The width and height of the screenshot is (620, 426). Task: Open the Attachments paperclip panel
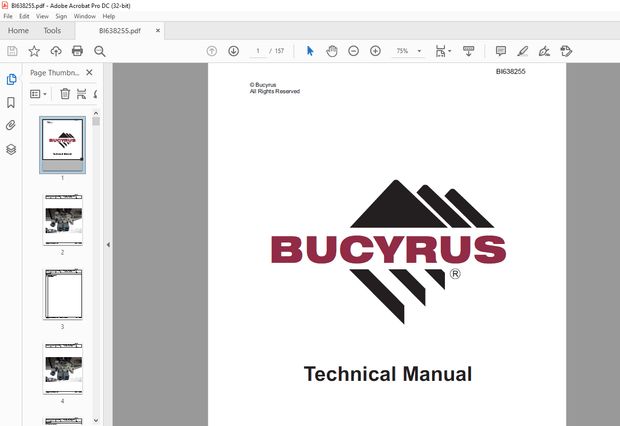11,126
